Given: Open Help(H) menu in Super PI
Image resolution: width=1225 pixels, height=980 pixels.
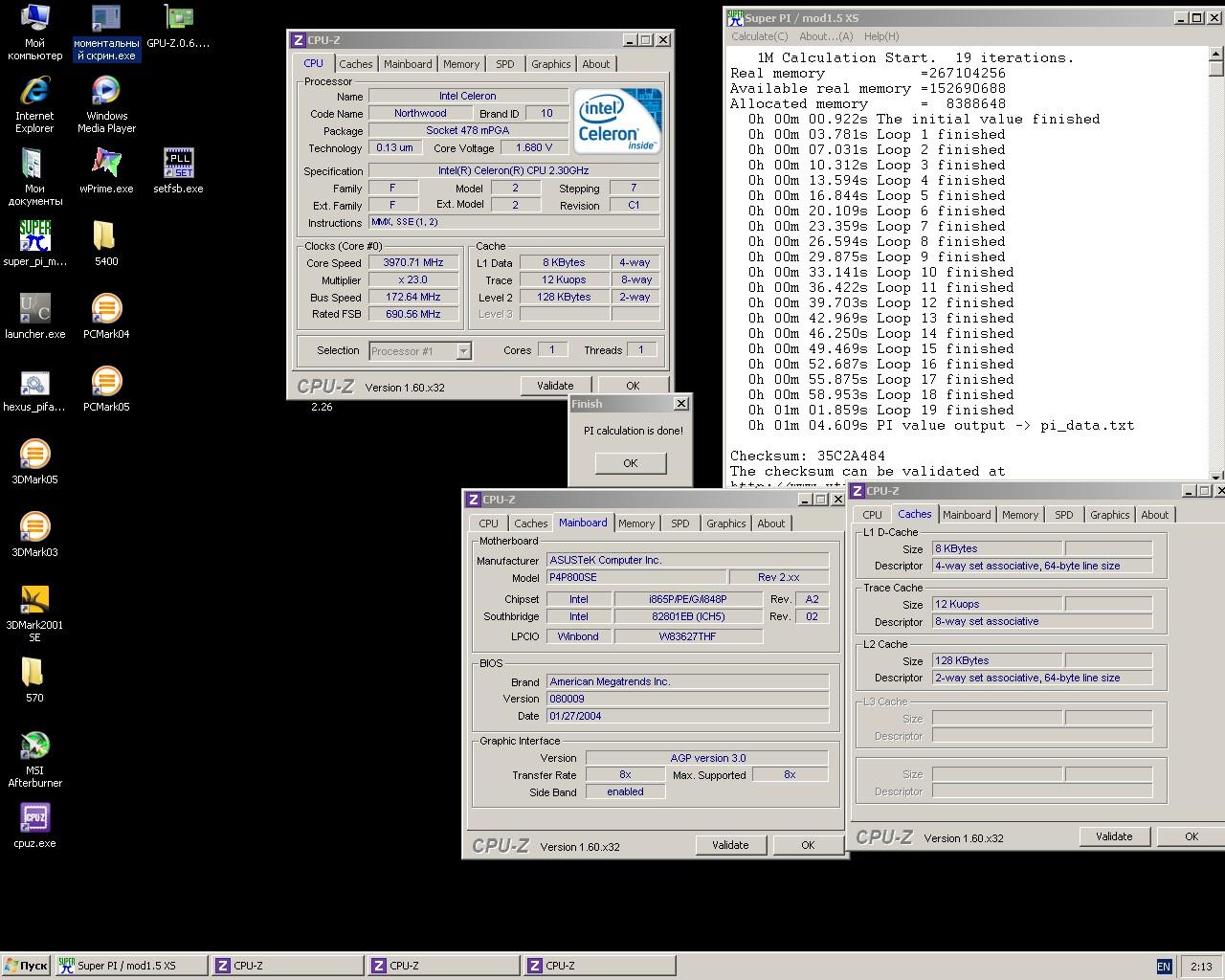Looking at the screenshot, I should pos(881,36).
